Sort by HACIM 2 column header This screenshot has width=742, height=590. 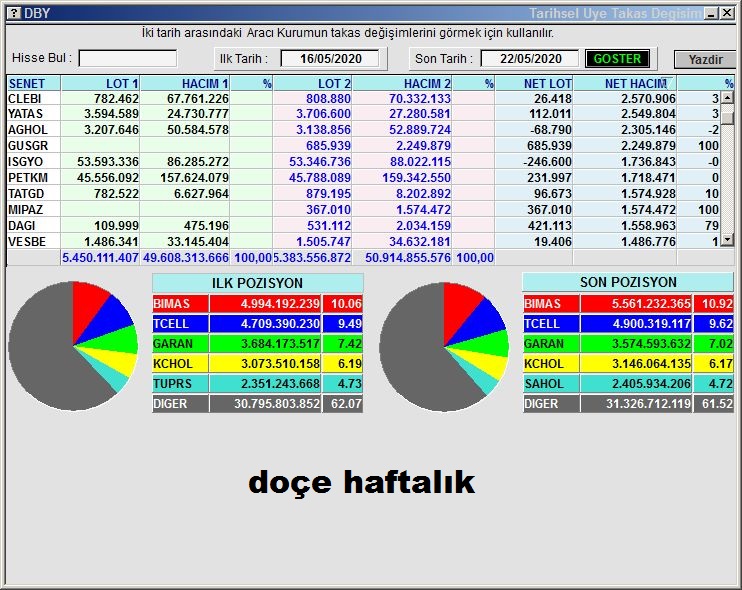[x=402, y=84]
